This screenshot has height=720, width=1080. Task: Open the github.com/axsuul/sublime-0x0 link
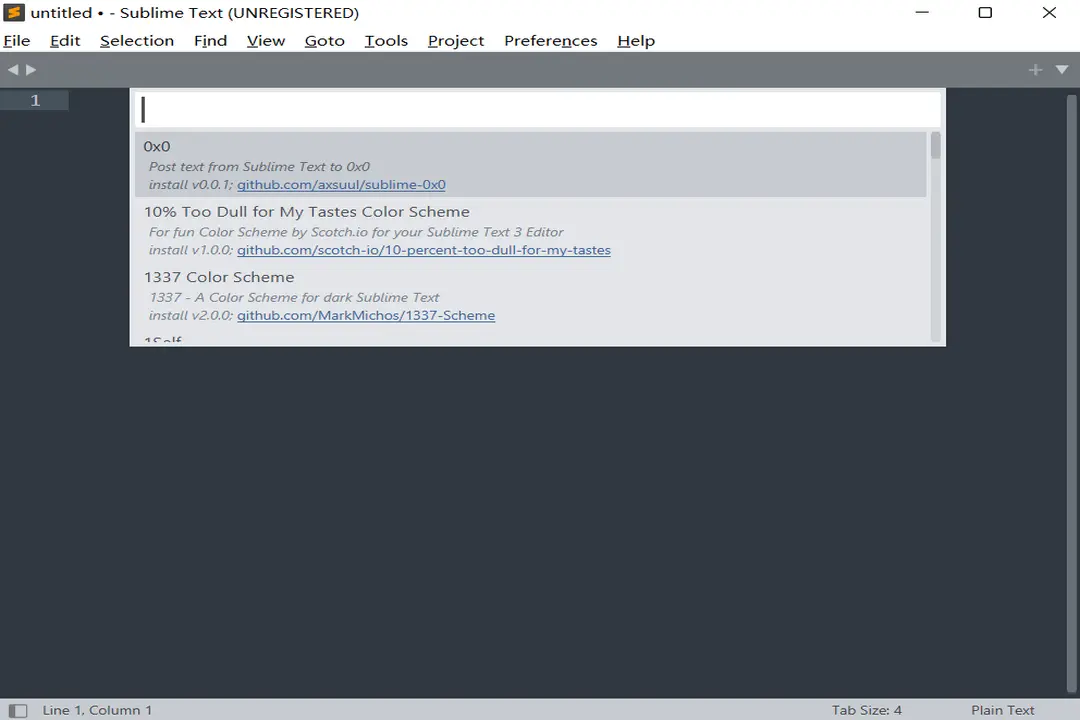(x=341, y=185)
